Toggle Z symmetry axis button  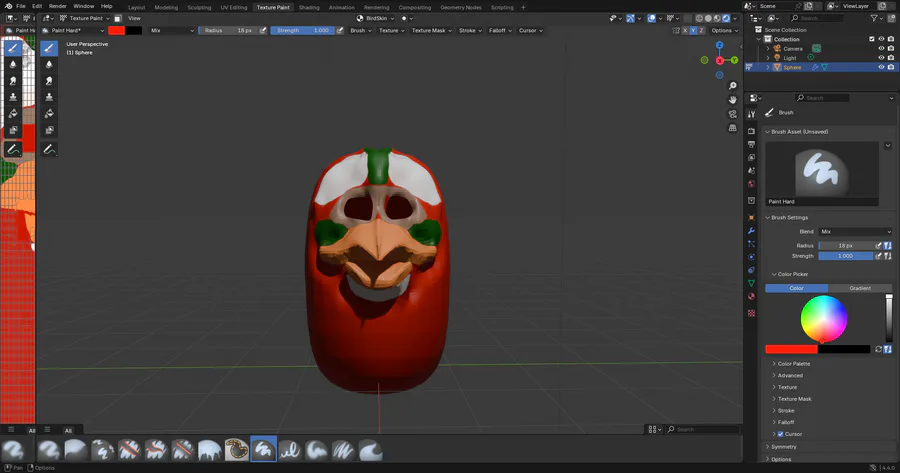[701, 30]
